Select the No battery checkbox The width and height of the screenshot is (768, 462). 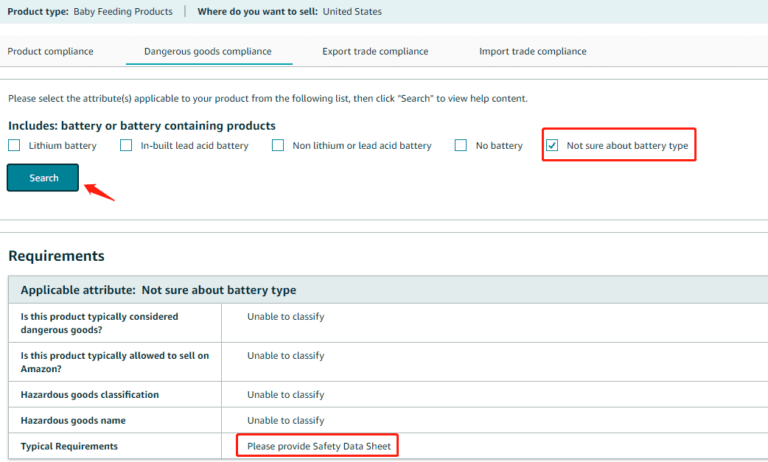[x=461, y=146]
